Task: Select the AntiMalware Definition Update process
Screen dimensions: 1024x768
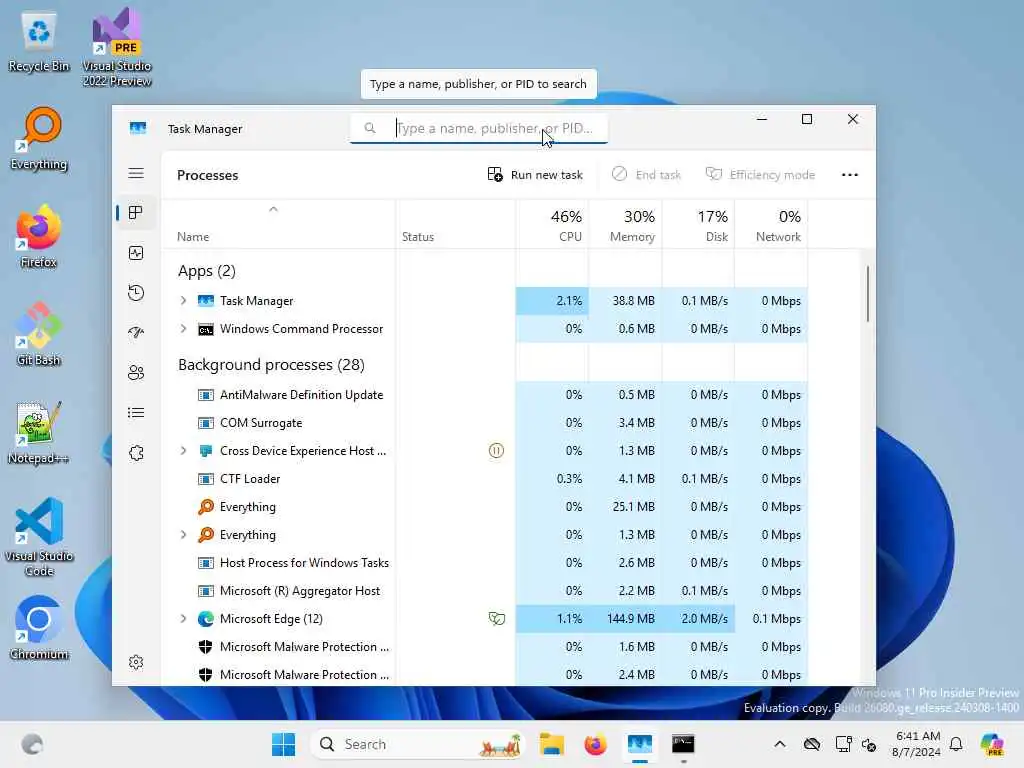Action: pos(485,394)
